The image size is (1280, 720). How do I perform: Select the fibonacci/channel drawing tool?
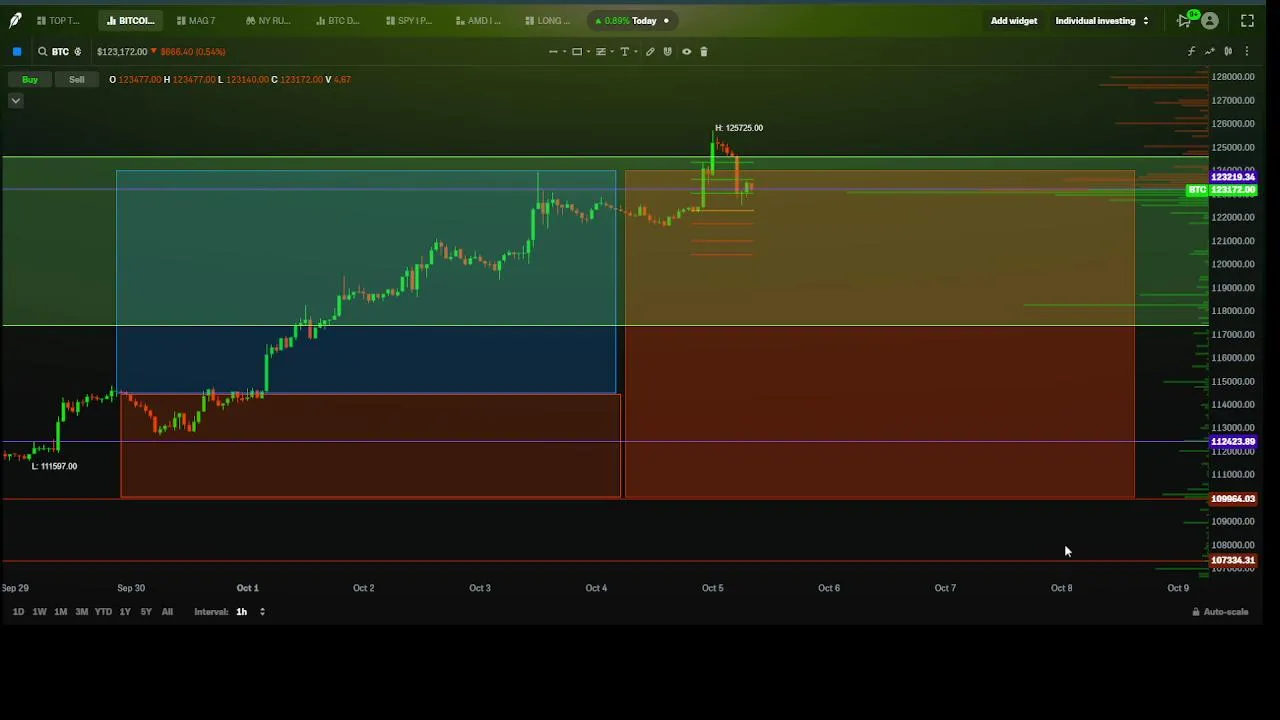point(601,51)
